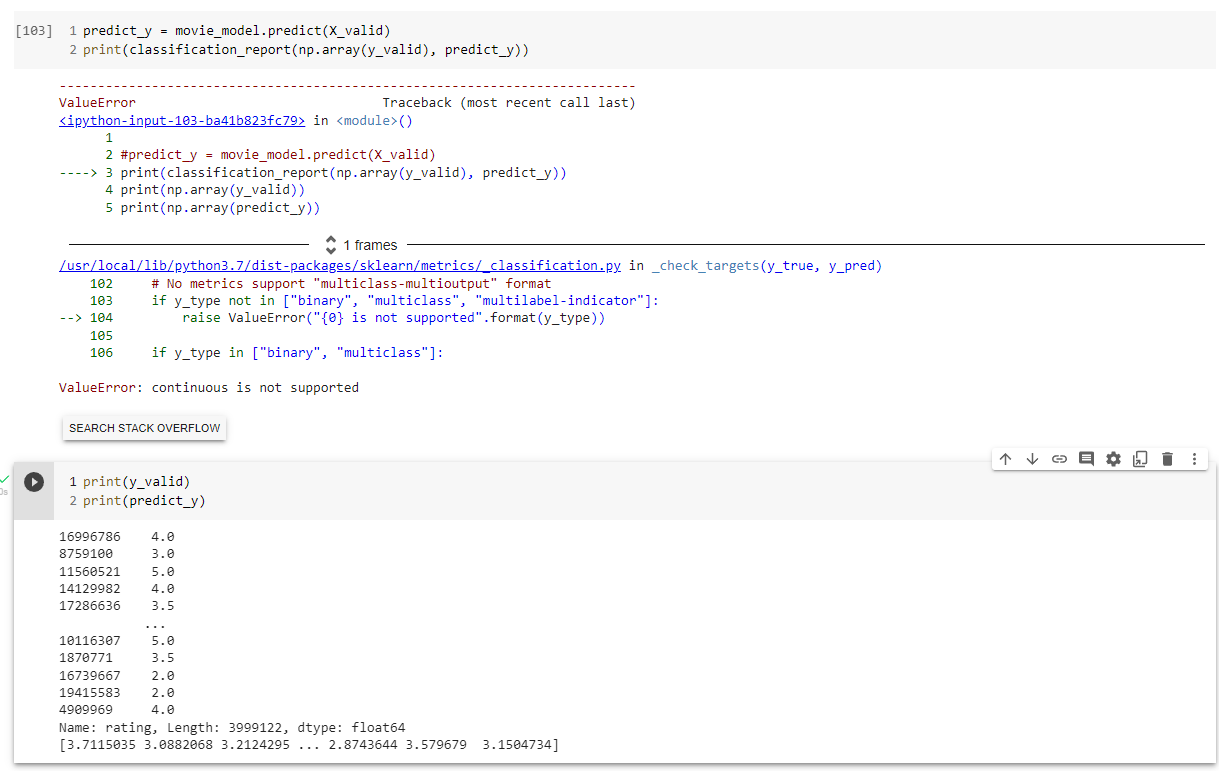Click output row 14129982 4.0
The width and height of the screenshot is (1219, 771).
point(117,589)
